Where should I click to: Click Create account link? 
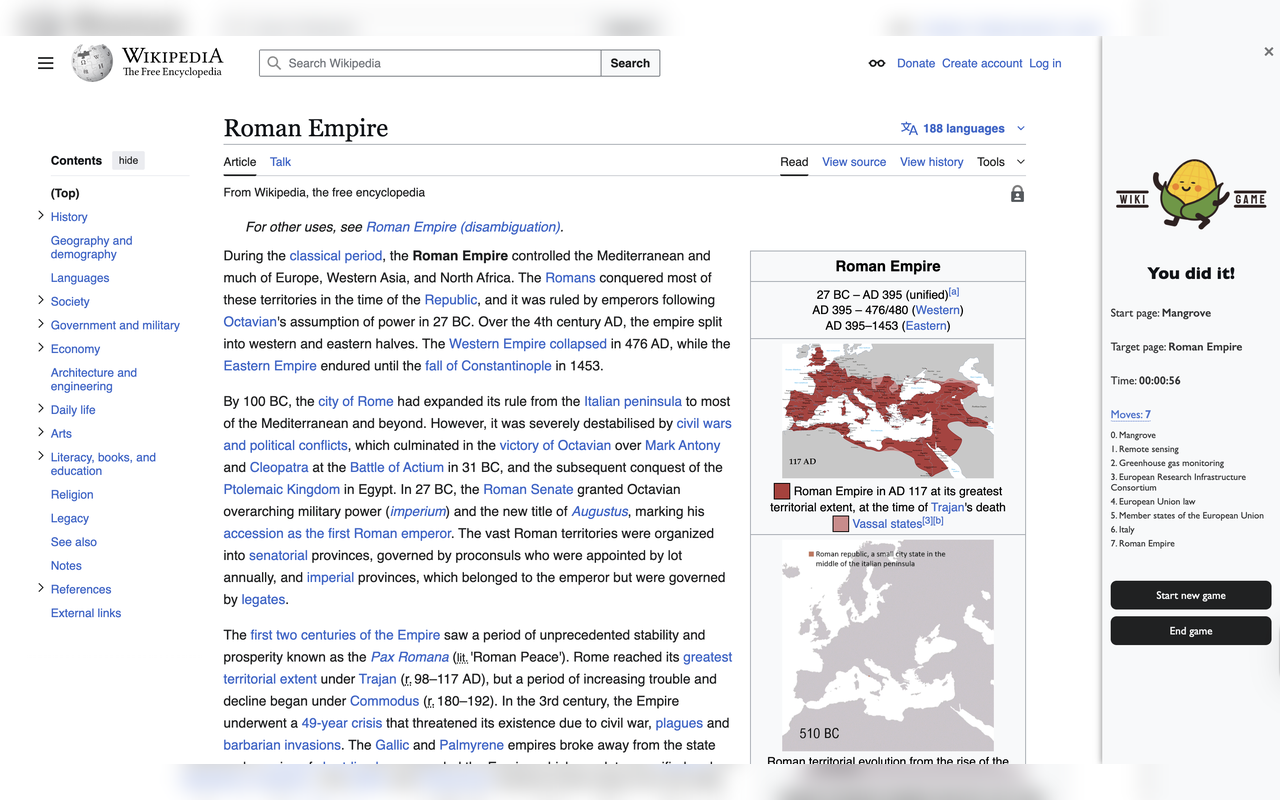(982, 63)
